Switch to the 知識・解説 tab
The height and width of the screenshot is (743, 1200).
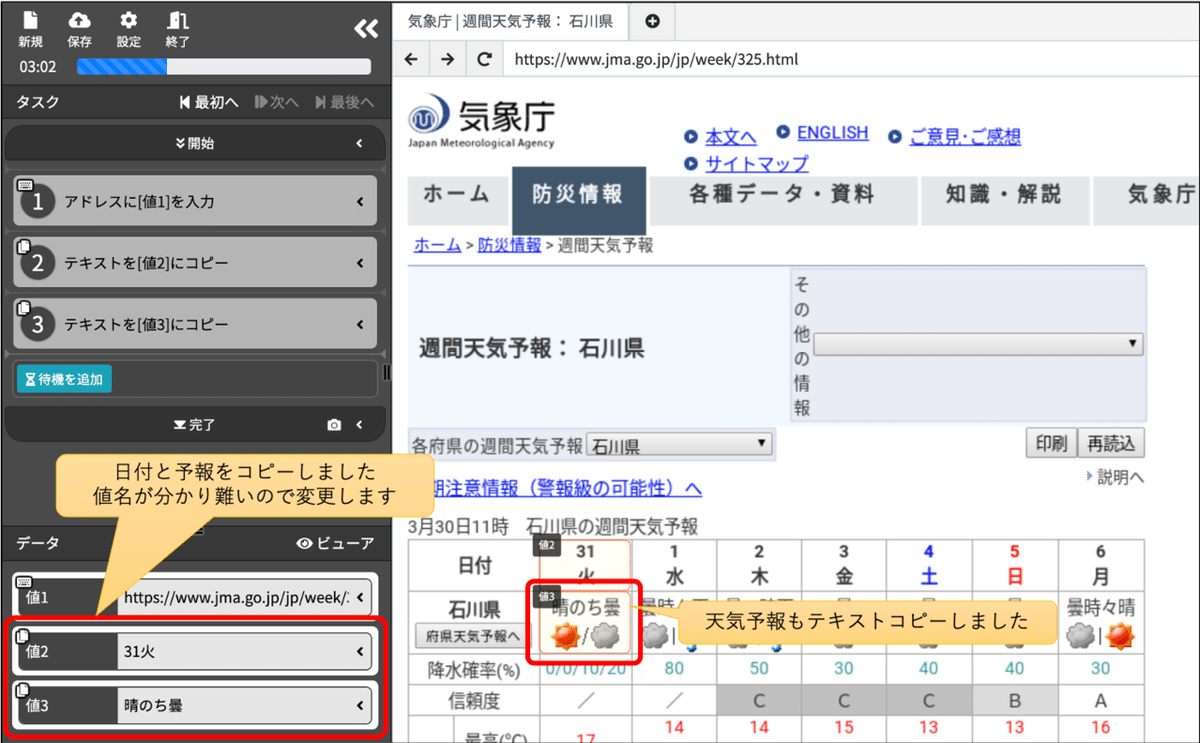click(x=1005, y=200)
